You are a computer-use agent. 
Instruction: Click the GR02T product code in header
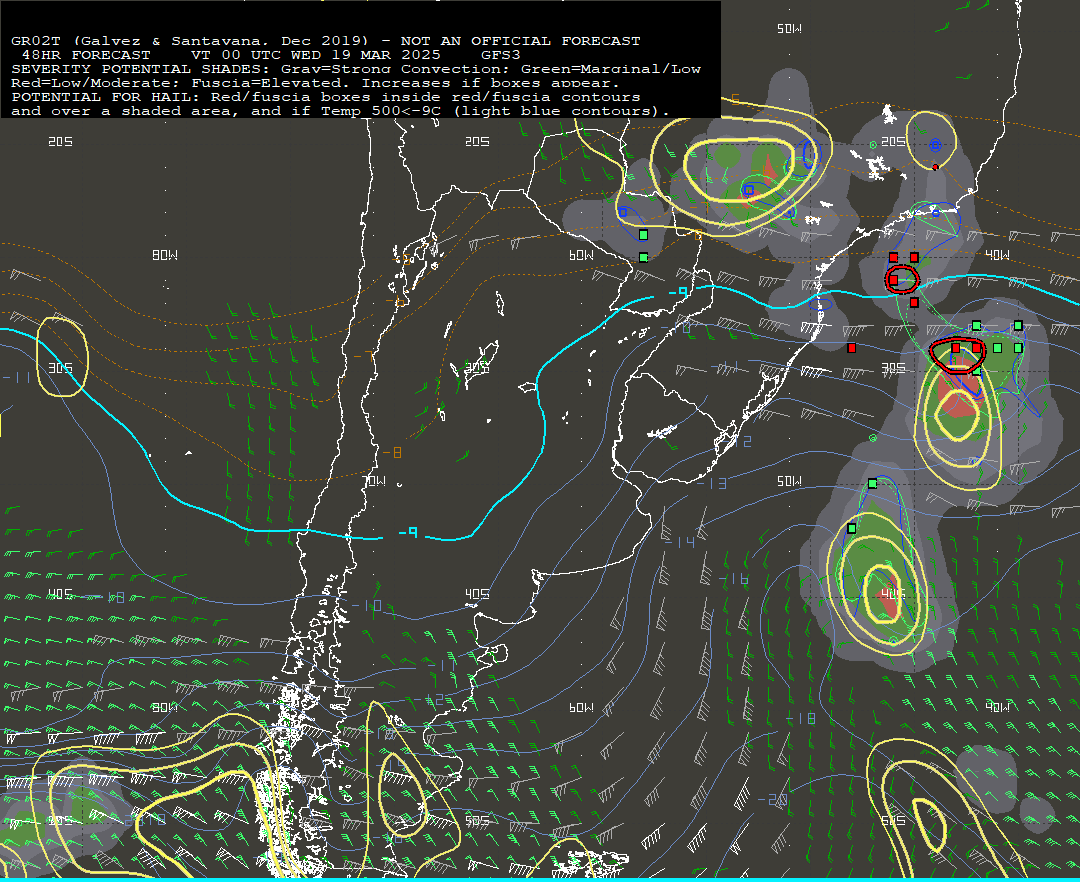[34, 41]
